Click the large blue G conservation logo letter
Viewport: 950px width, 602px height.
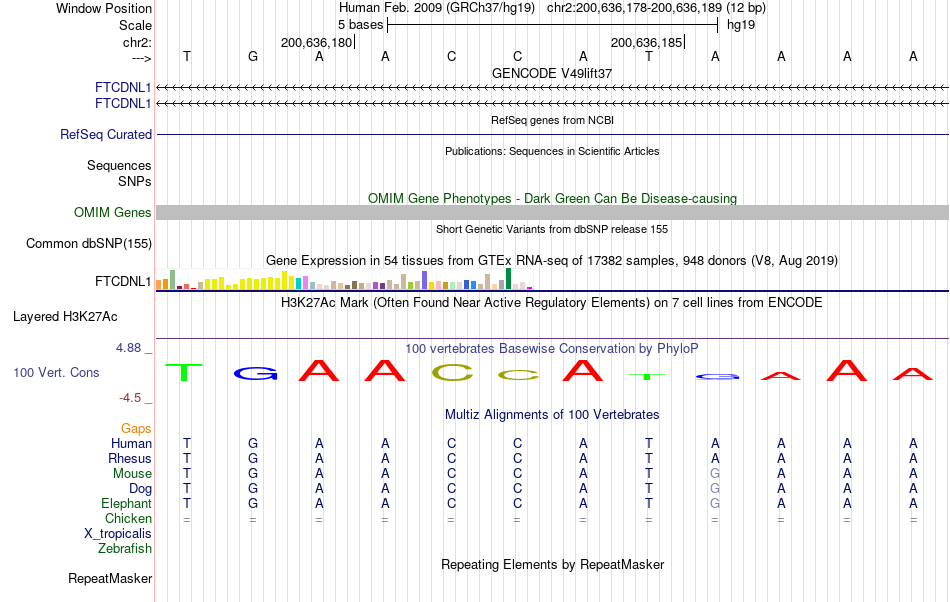coord(256,374)
